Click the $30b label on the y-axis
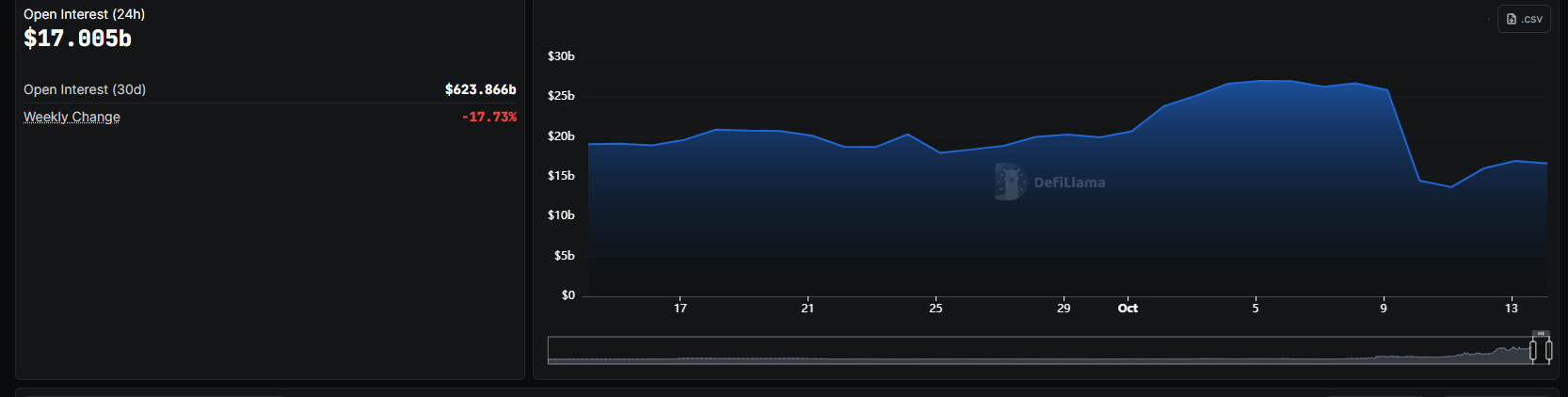 (x=561, y=56)
